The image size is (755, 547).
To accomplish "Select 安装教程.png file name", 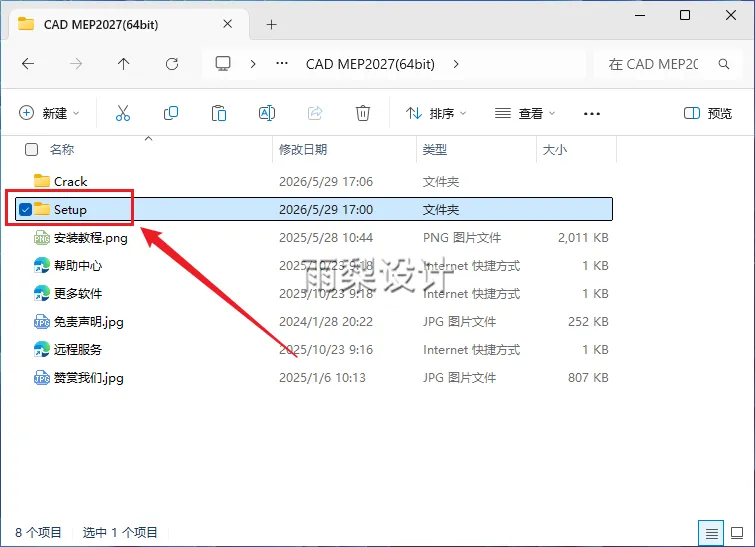I will [x=91, y=238].
